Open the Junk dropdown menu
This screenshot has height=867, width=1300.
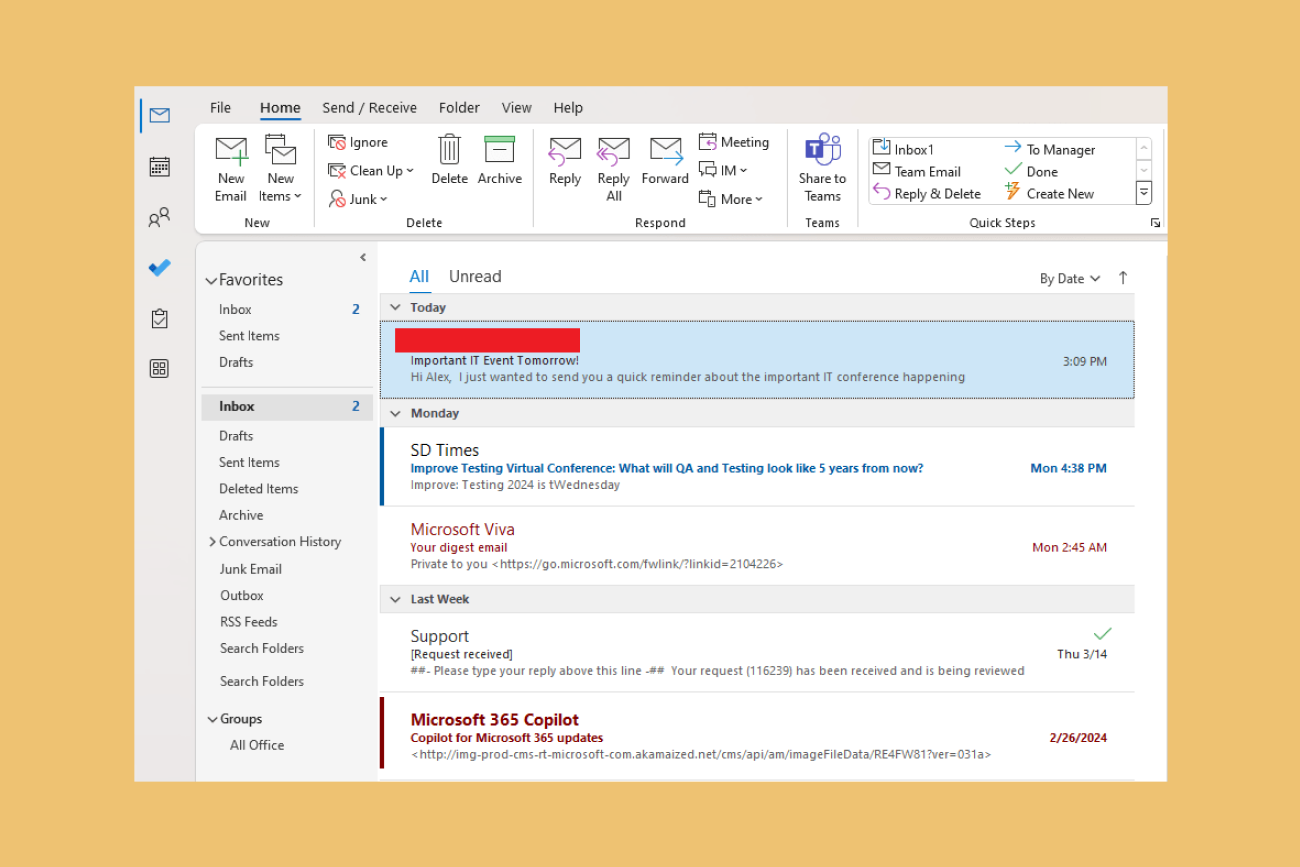tap(358, 199)
